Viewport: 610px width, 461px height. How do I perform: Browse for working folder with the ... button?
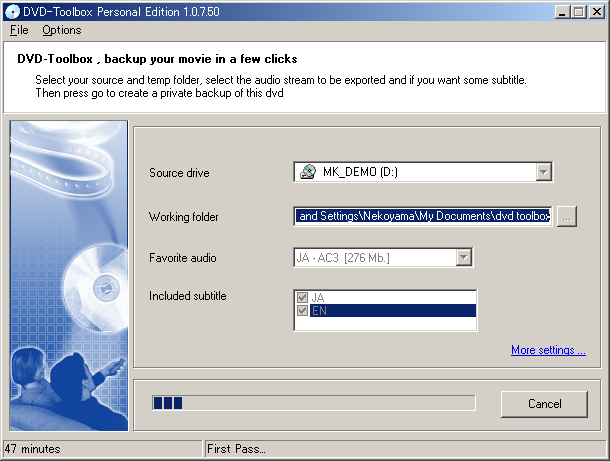[x=567, y=217]
